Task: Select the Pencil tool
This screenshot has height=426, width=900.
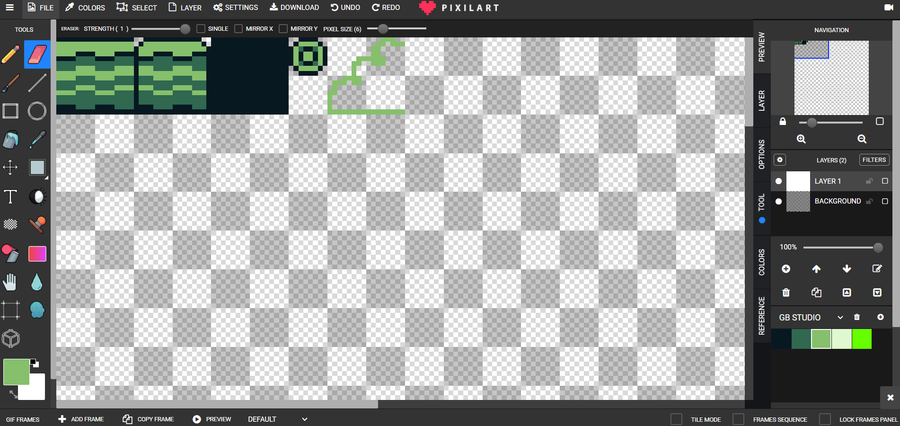Action: (10, 55)
